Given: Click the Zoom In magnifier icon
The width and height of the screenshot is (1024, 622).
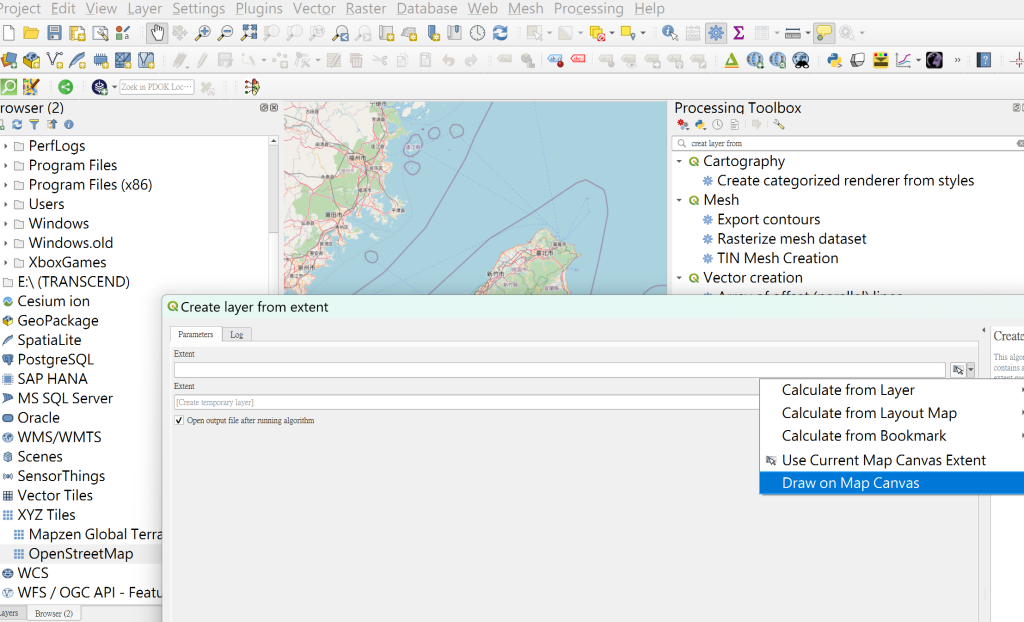Looking at the screenshot, I should click(x=203, y=33).
